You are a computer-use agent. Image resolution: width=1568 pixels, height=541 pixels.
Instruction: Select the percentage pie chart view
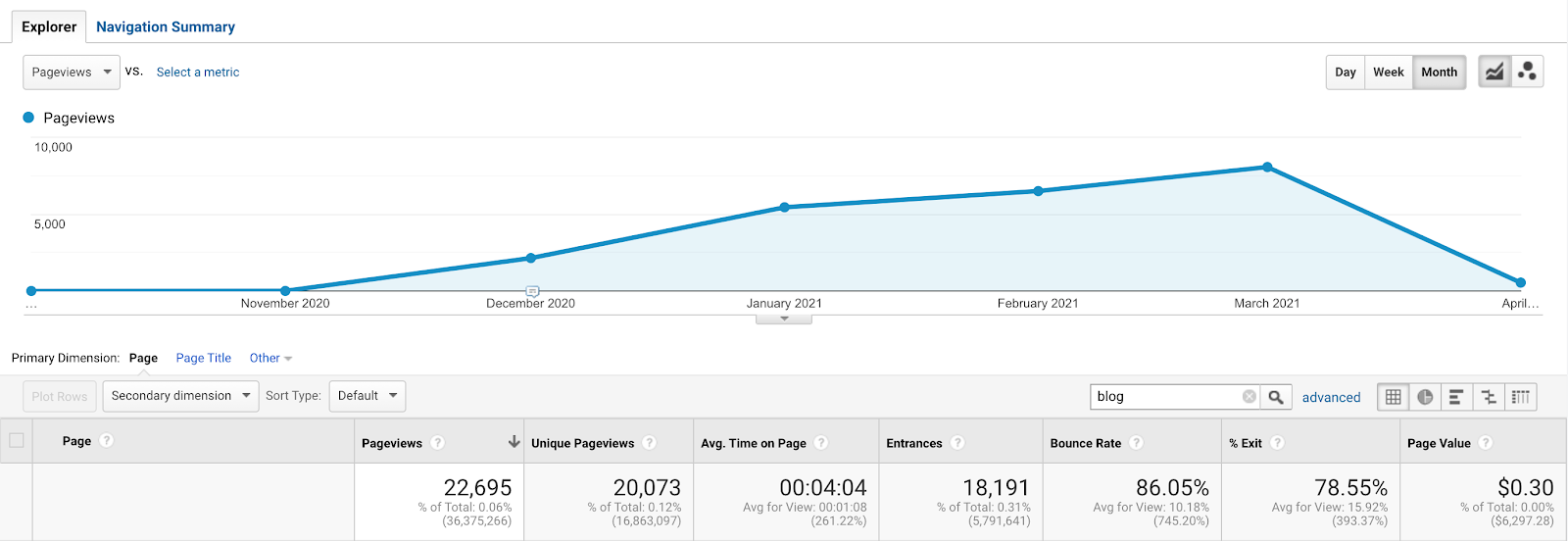pos(1425,397)
